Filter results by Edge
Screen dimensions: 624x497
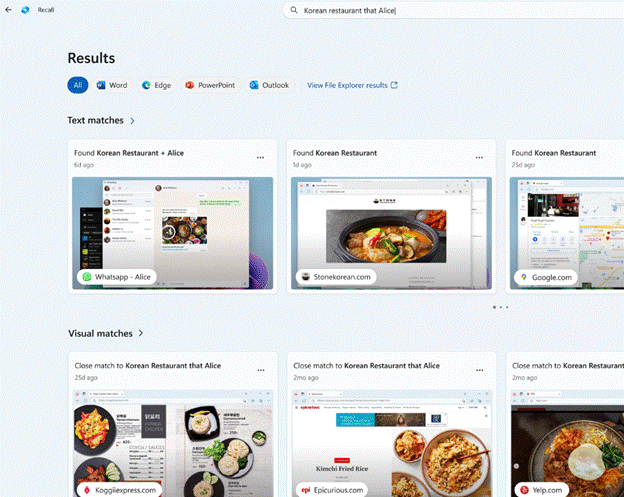pos(156,85)
